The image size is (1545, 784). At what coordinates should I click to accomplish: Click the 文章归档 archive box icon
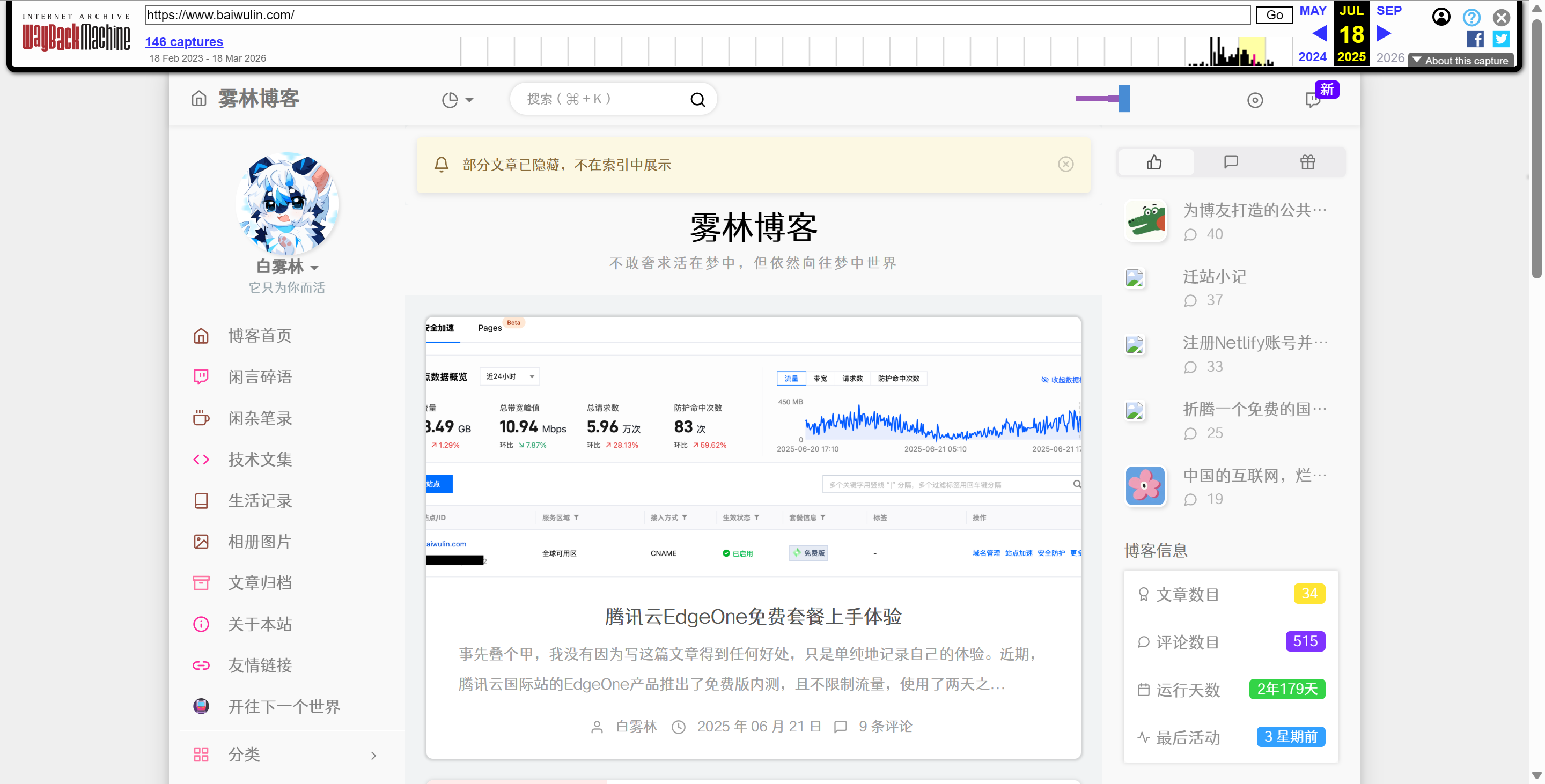pos(201,582)
